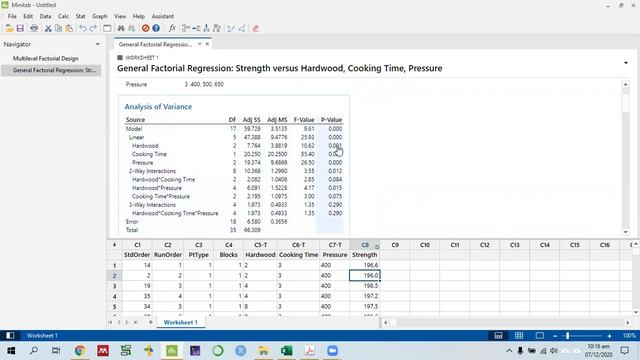640x360 pixels.
Task: Click the output pane scroll down arrow
Action: [626, 232]
